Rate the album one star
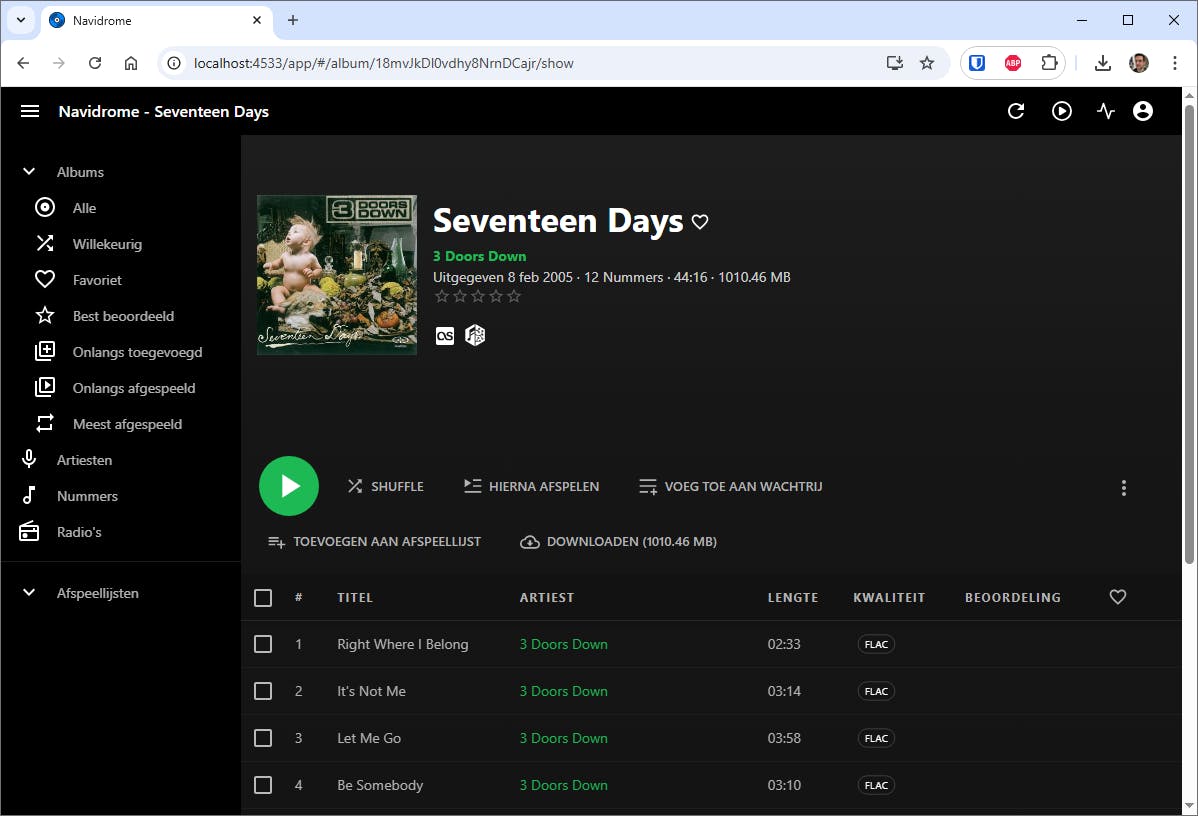The width and height of the screenshot is (1198, 816). tap(442, 296)
